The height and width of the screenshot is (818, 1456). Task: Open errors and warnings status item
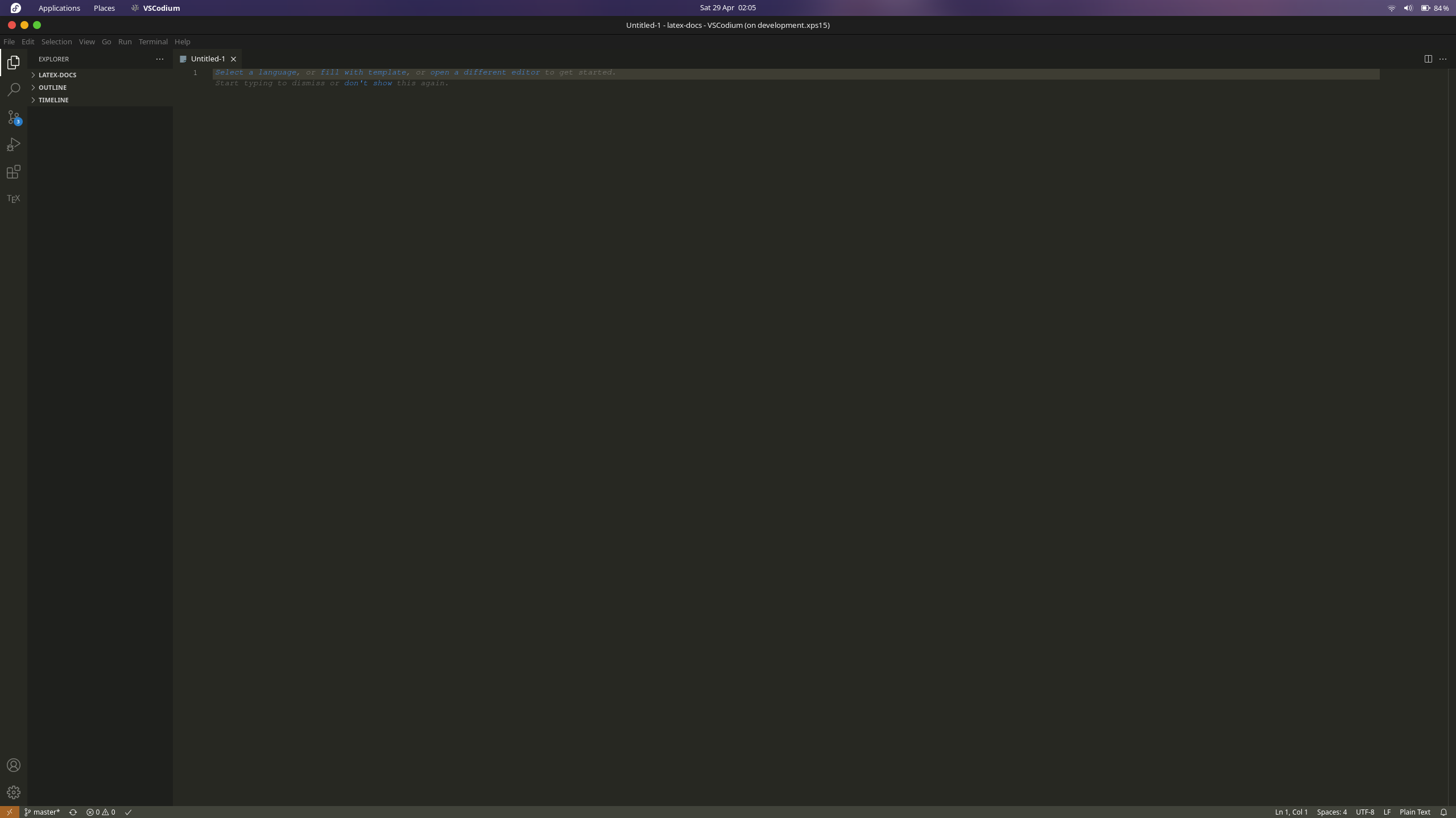coord(101,812)
